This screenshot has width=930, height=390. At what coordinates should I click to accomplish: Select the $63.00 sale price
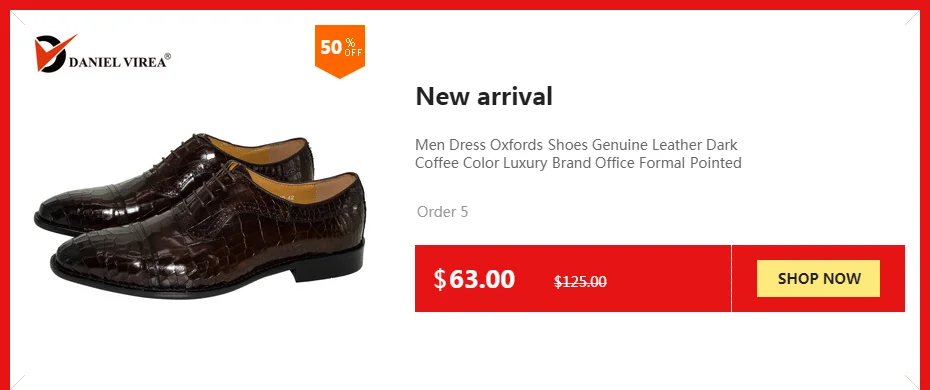474,279
